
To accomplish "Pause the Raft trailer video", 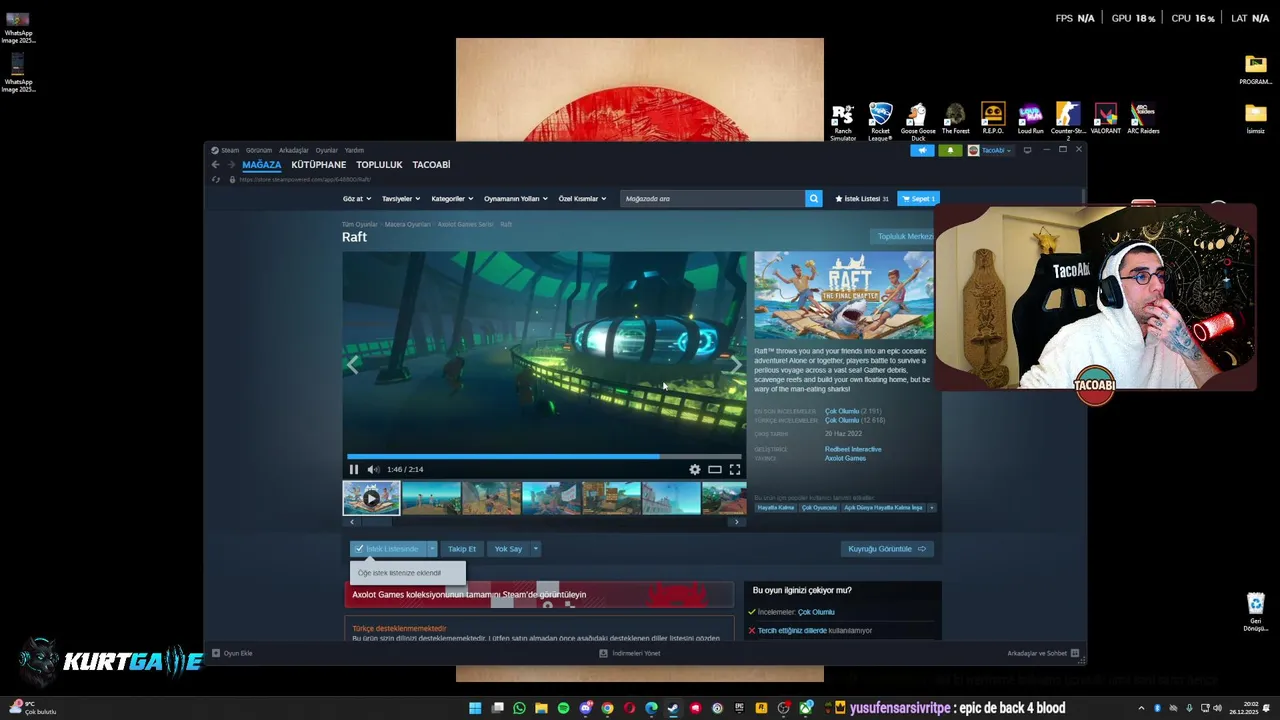I will point(354,469).
